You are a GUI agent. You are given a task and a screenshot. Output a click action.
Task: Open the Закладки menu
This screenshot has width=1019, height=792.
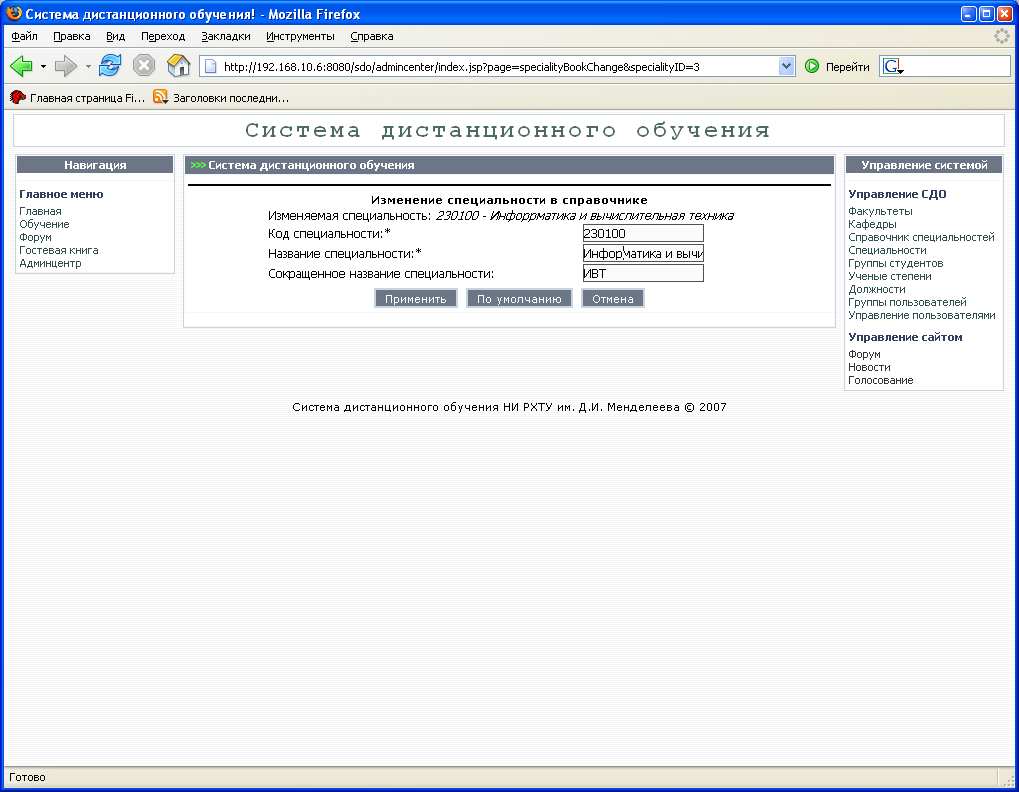(x=226, y=36)
